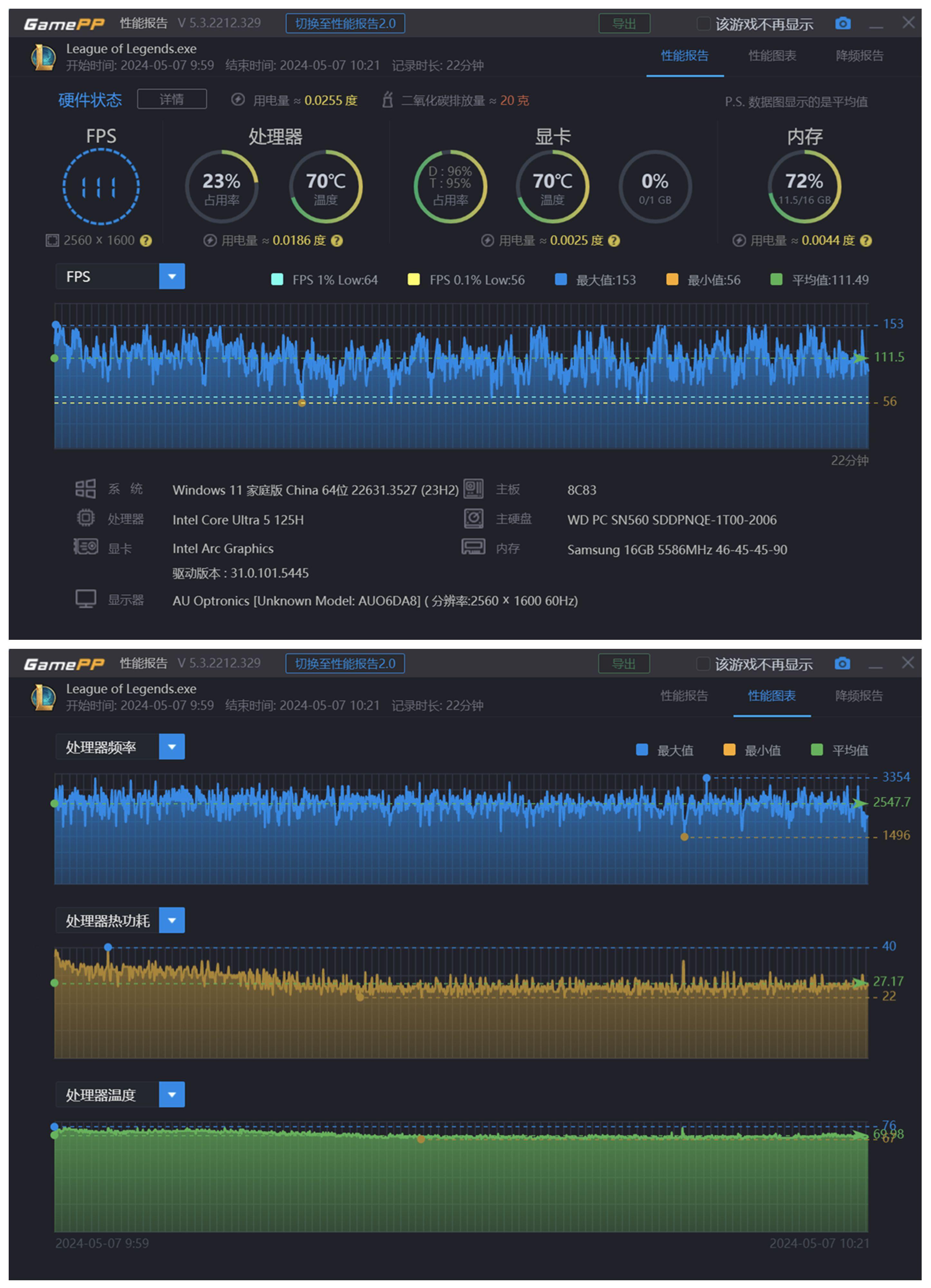Click the Windows 11 家庭版 system text
The width and height of the screenshot is (931, 1288).
tap(316, 490)
